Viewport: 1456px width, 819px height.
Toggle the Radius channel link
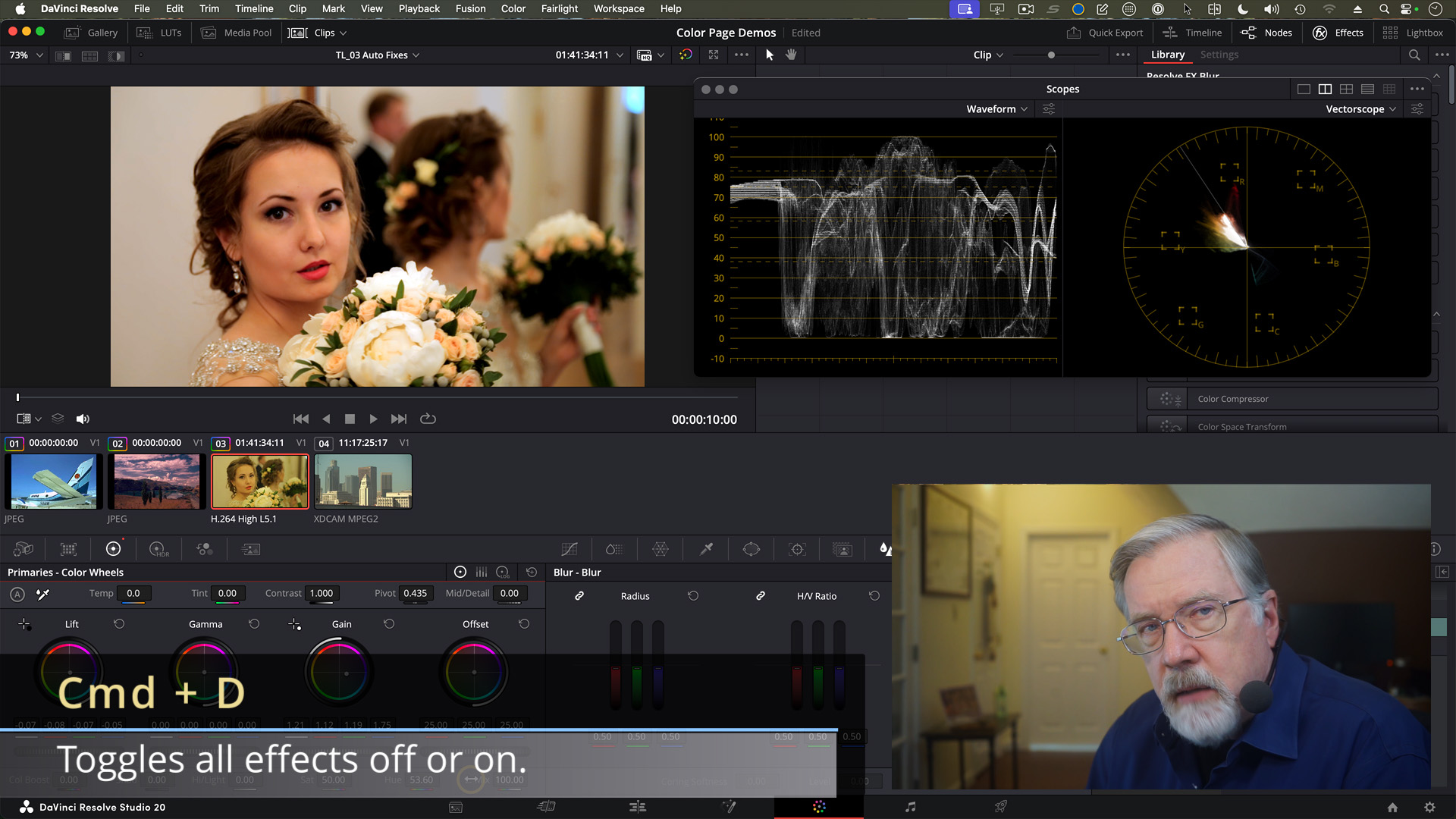(579, 595)
